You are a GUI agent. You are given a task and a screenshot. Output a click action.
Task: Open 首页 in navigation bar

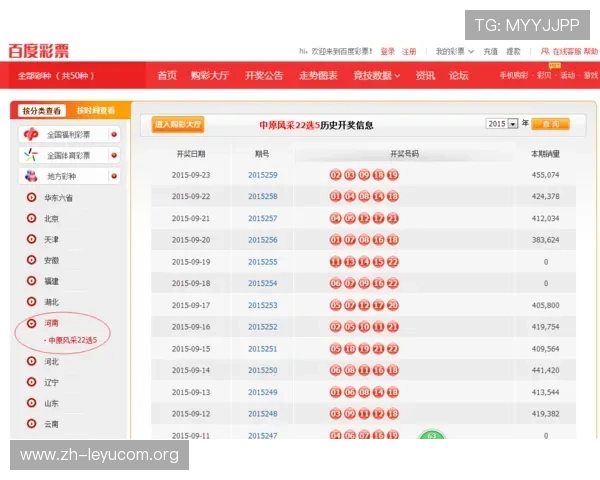(x=167, y=75)
